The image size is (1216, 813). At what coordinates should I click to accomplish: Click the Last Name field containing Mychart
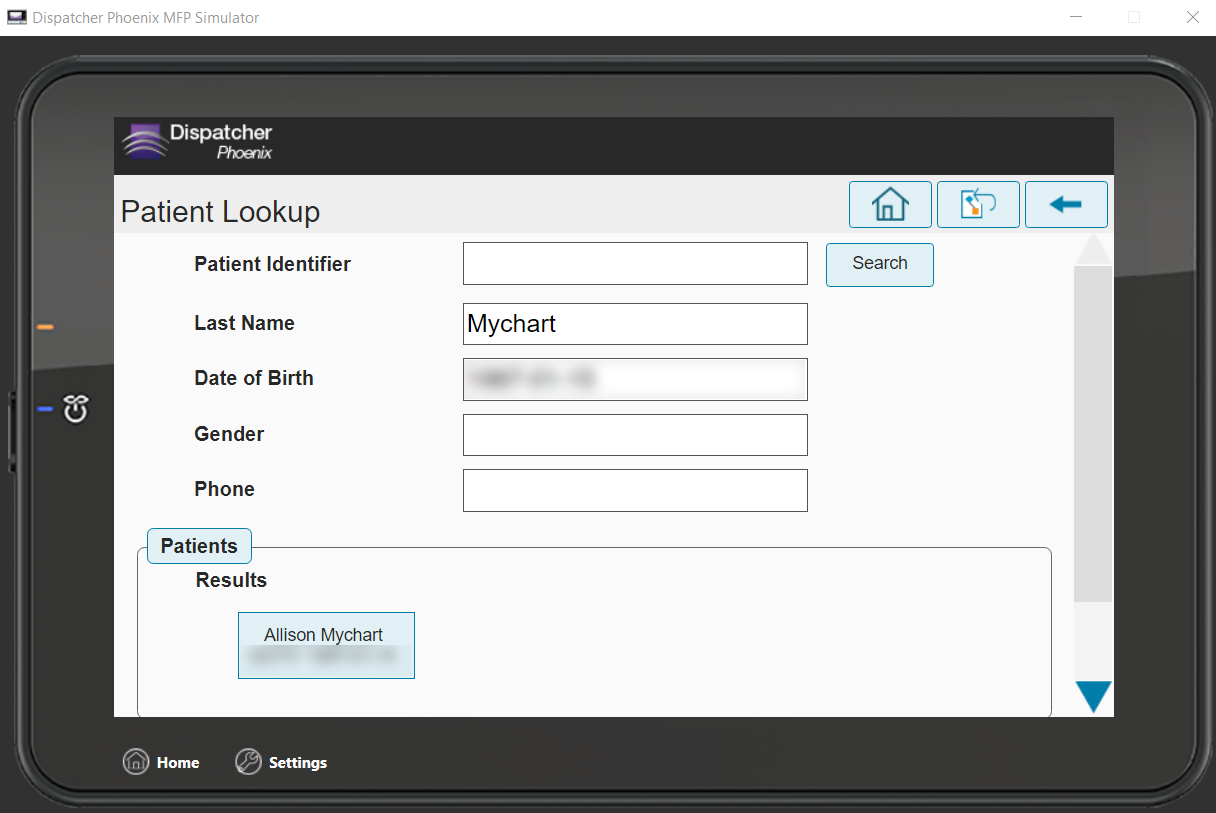(x=635, y=324)
